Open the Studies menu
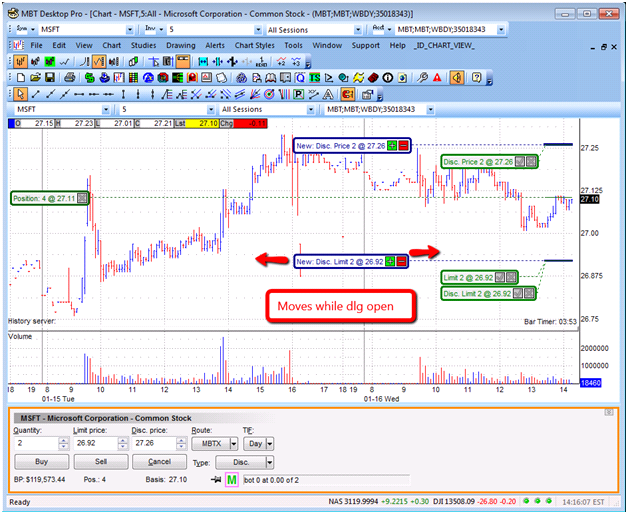The width and height of the screenshot is (628, 514). [x=143, y=46]
